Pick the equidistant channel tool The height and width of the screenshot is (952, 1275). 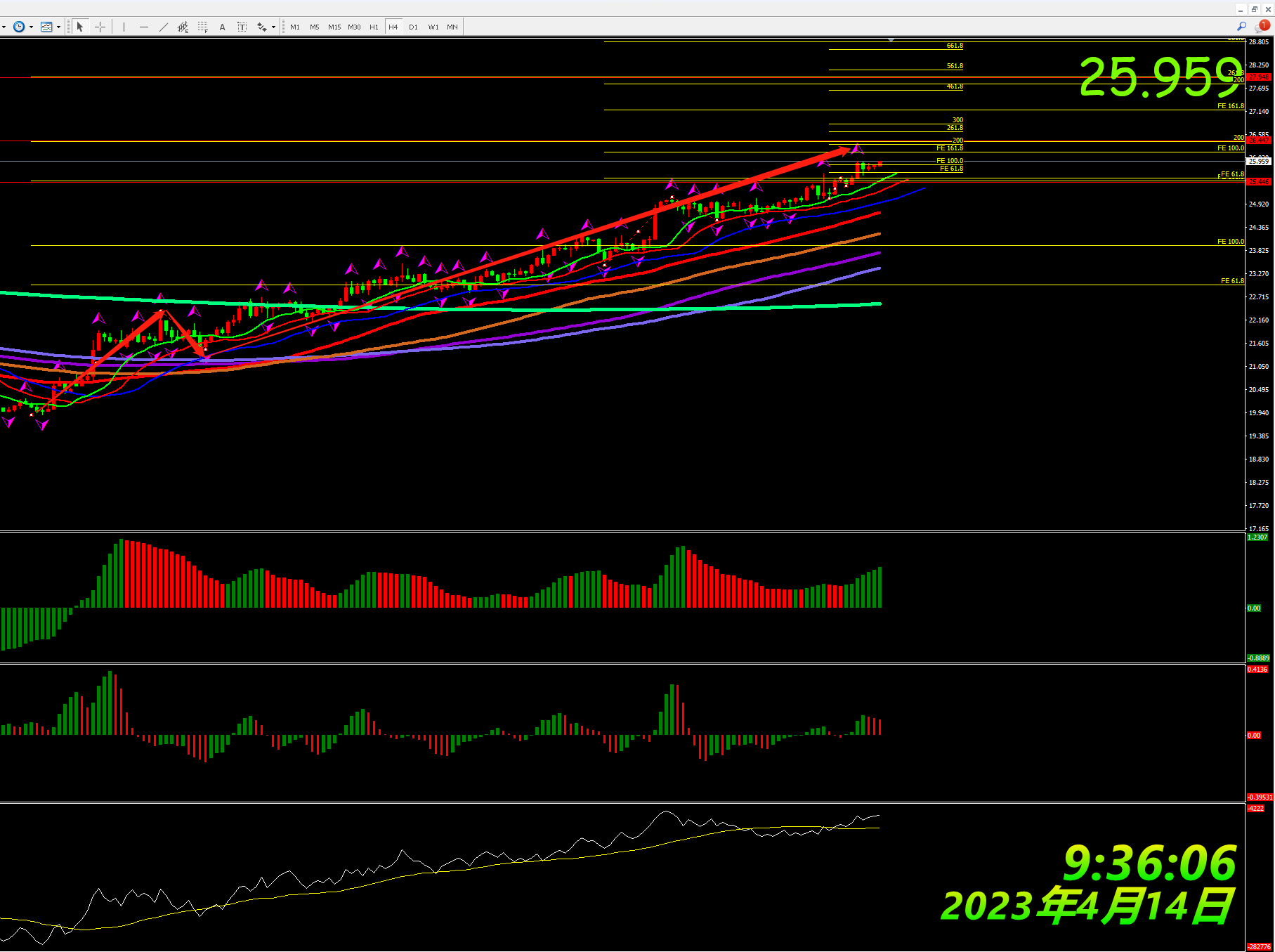[x=183, y=27]
